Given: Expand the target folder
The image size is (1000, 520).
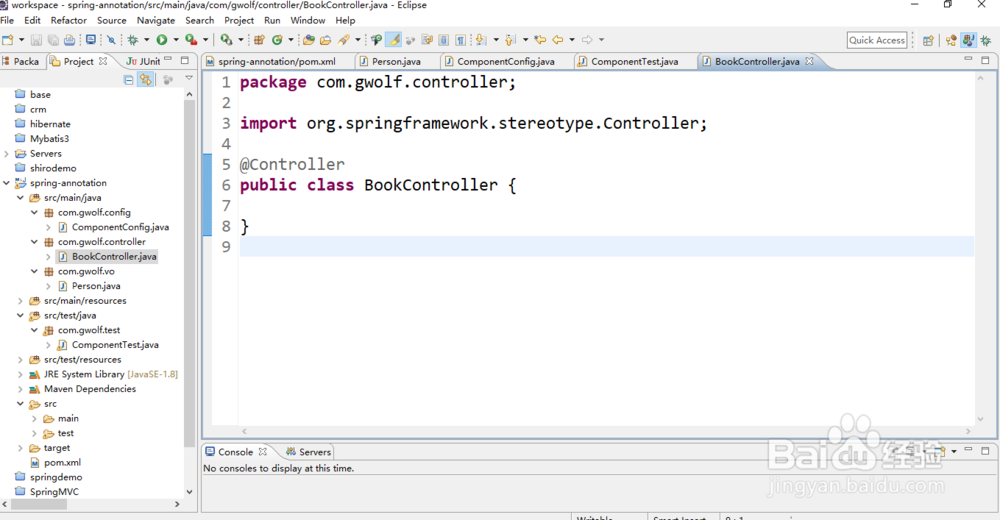Looking at the screenshot, I should [x=20, y=448].
